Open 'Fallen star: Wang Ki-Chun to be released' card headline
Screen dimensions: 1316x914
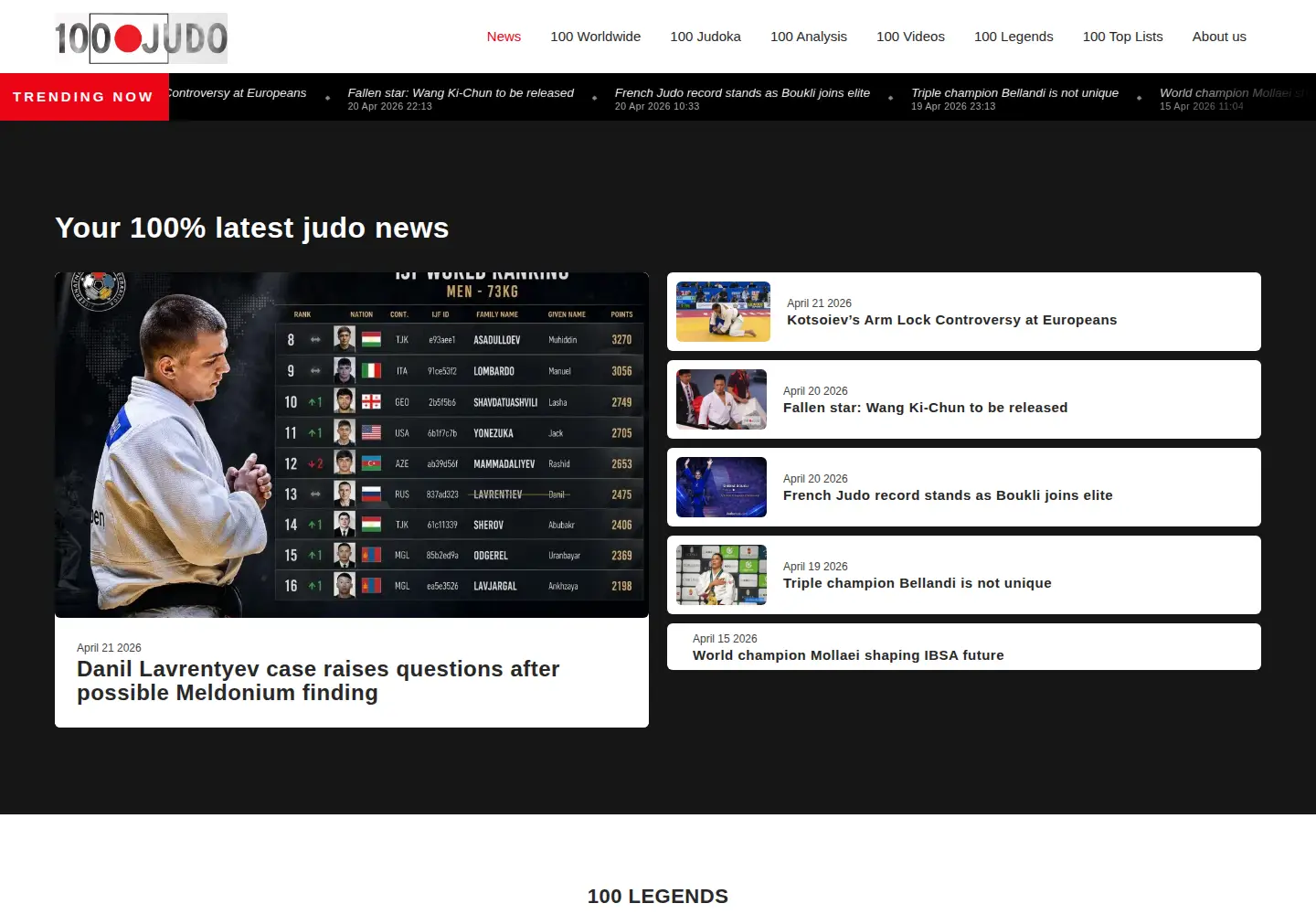[925, 408]
